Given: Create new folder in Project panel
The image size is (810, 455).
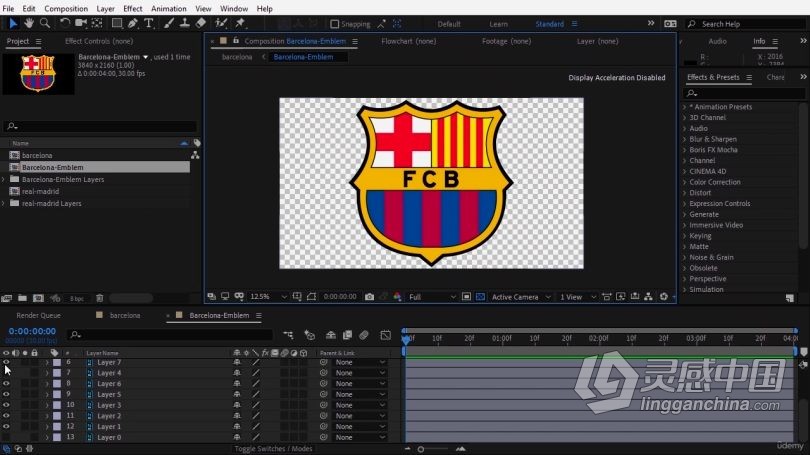Looking at the screenshot, I should (x=22, y=299).
